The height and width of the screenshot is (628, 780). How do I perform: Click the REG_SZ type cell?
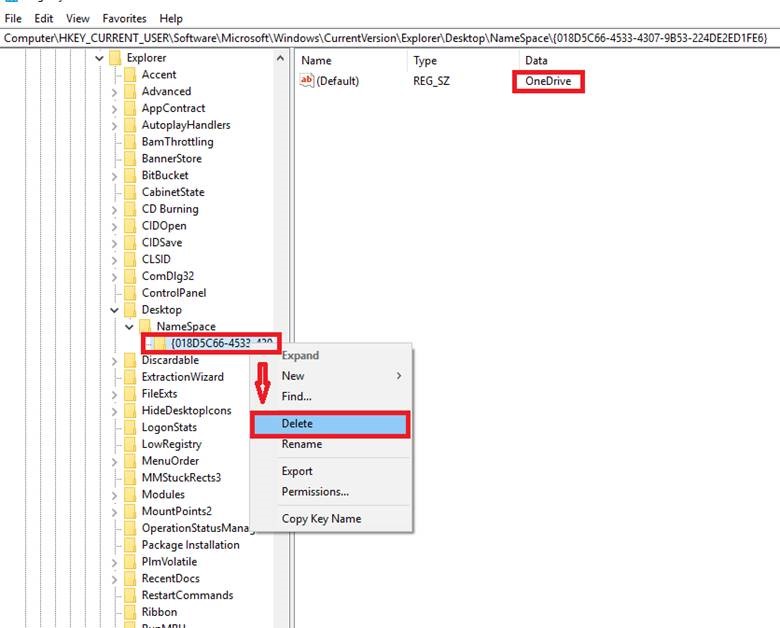pyautogui.click(x=431, y=81)
